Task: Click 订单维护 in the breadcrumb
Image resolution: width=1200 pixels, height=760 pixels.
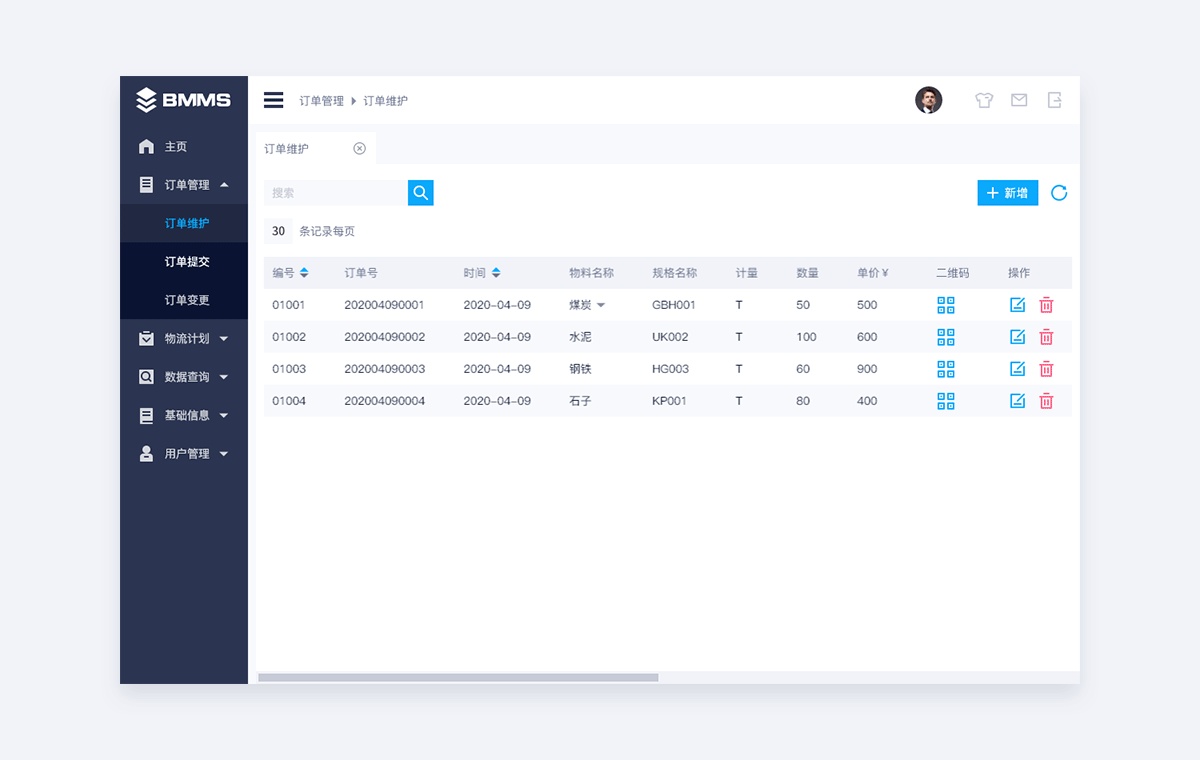Action: (x=385, y=101)
